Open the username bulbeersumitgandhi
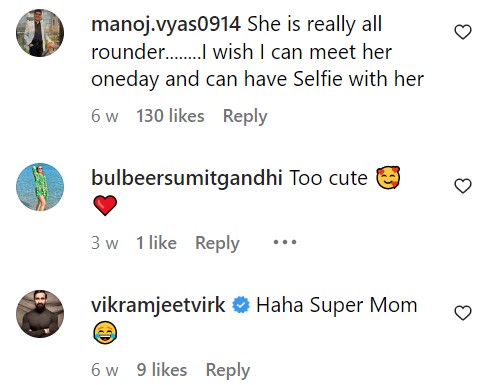 (187, 178)
